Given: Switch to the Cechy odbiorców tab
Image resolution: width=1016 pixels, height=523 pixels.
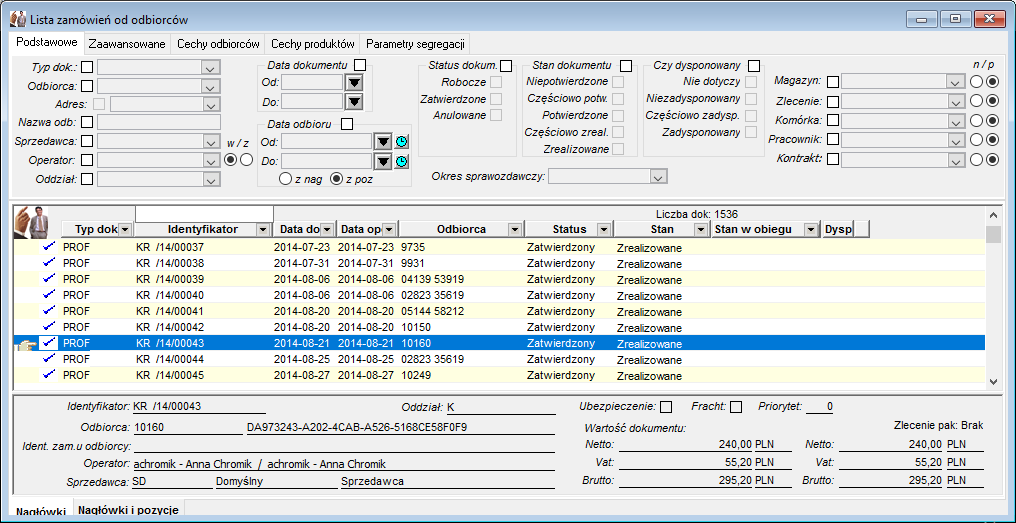Looking at the screenshot, I should [x=218, y=45].
